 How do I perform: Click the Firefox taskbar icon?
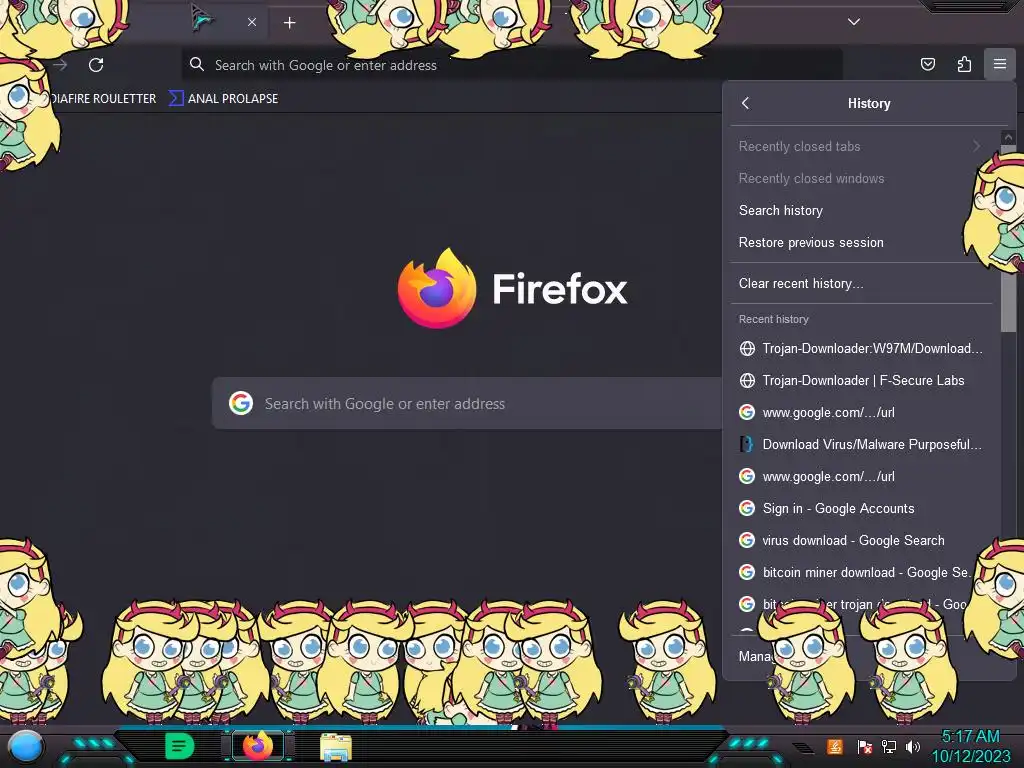[257, 746]
